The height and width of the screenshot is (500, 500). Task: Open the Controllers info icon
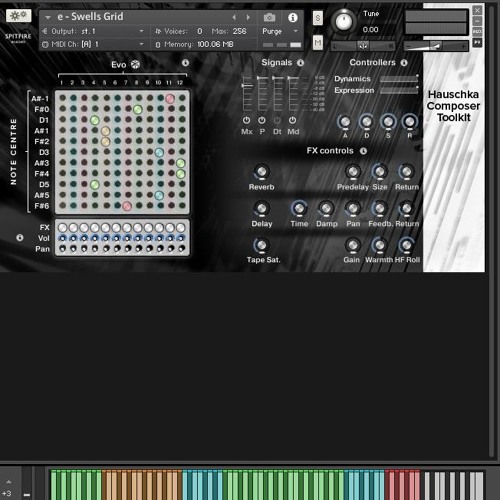[x=404, y=63]
